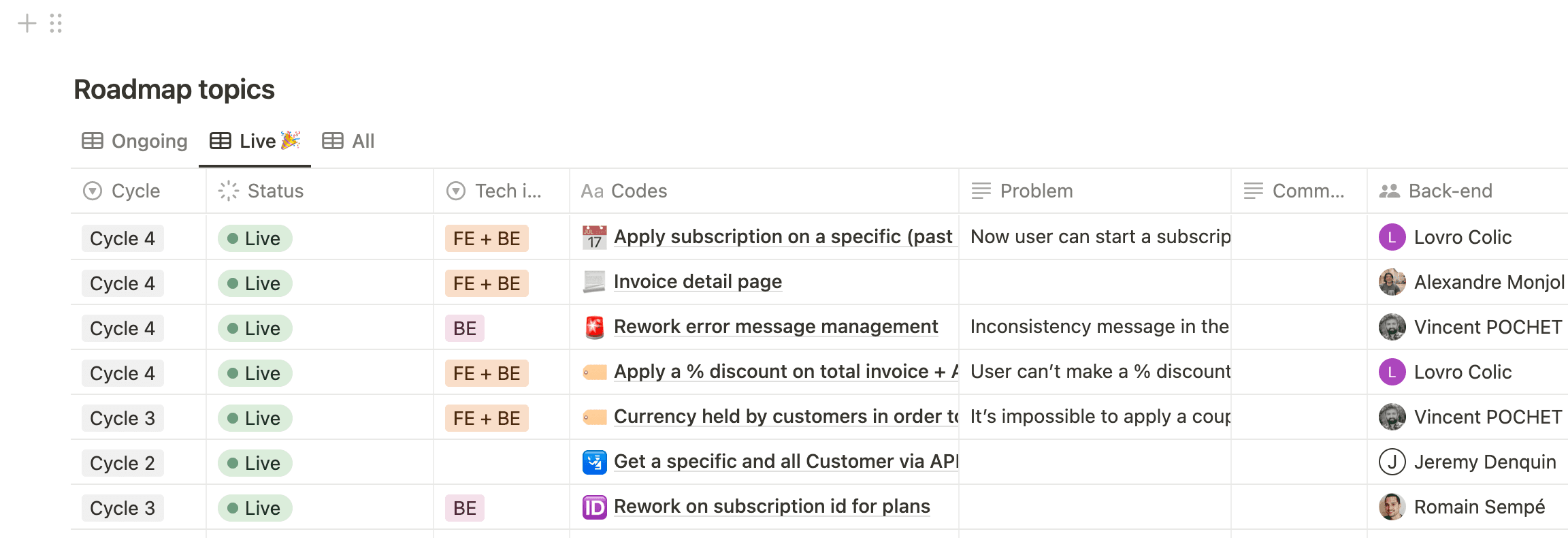Image resolution: width=1568 pixels, height=538 pixels.
Task: Open the Tech column header dropdown
Action: click(507, 191)
